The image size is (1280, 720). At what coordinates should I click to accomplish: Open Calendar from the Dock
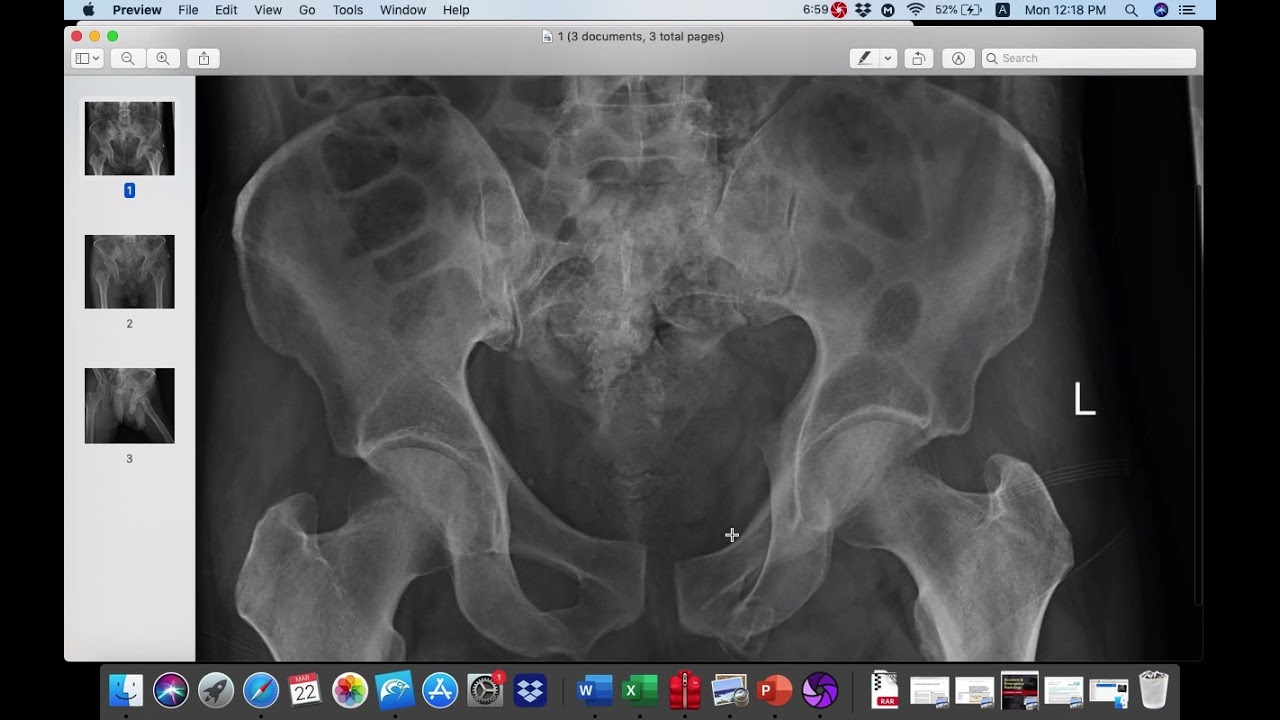(x=305, y=690)
